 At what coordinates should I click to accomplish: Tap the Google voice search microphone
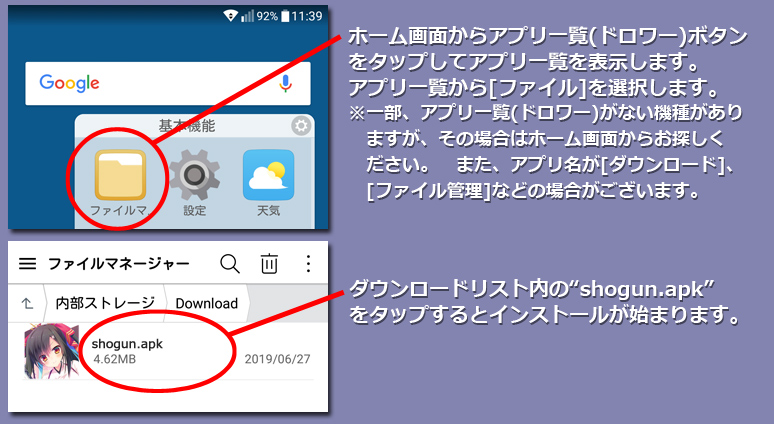285,83
